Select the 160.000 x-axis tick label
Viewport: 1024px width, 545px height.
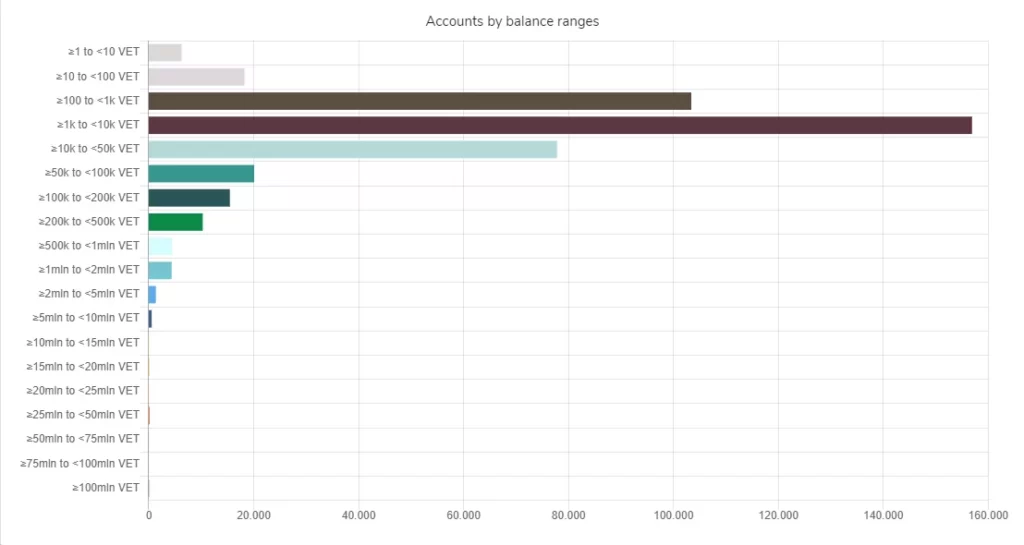coord(986,516)
